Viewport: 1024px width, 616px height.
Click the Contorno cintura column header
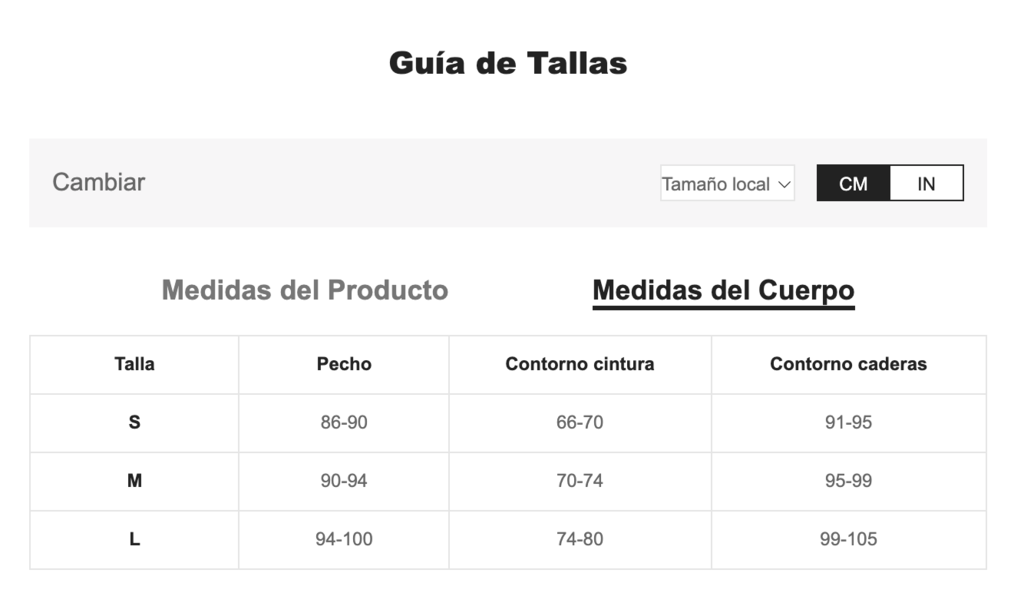(580, 364)
